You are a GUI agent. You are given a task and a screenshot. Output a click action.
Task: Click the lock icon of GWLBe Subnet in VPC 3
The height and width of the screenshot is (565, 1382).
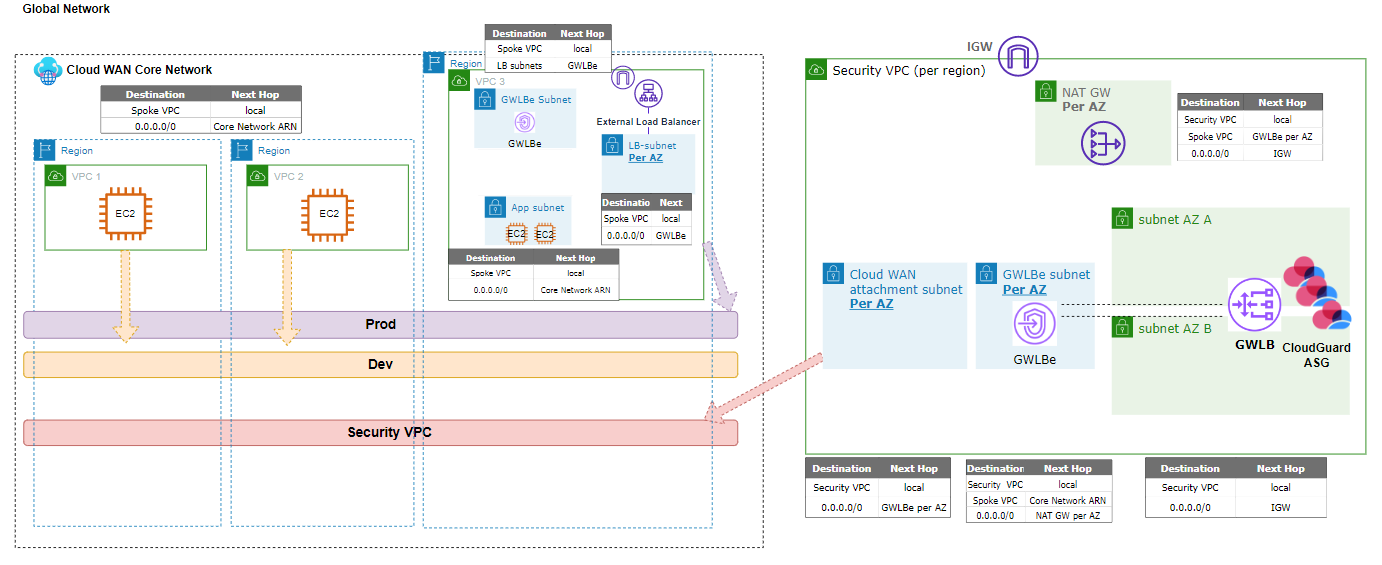484,99
